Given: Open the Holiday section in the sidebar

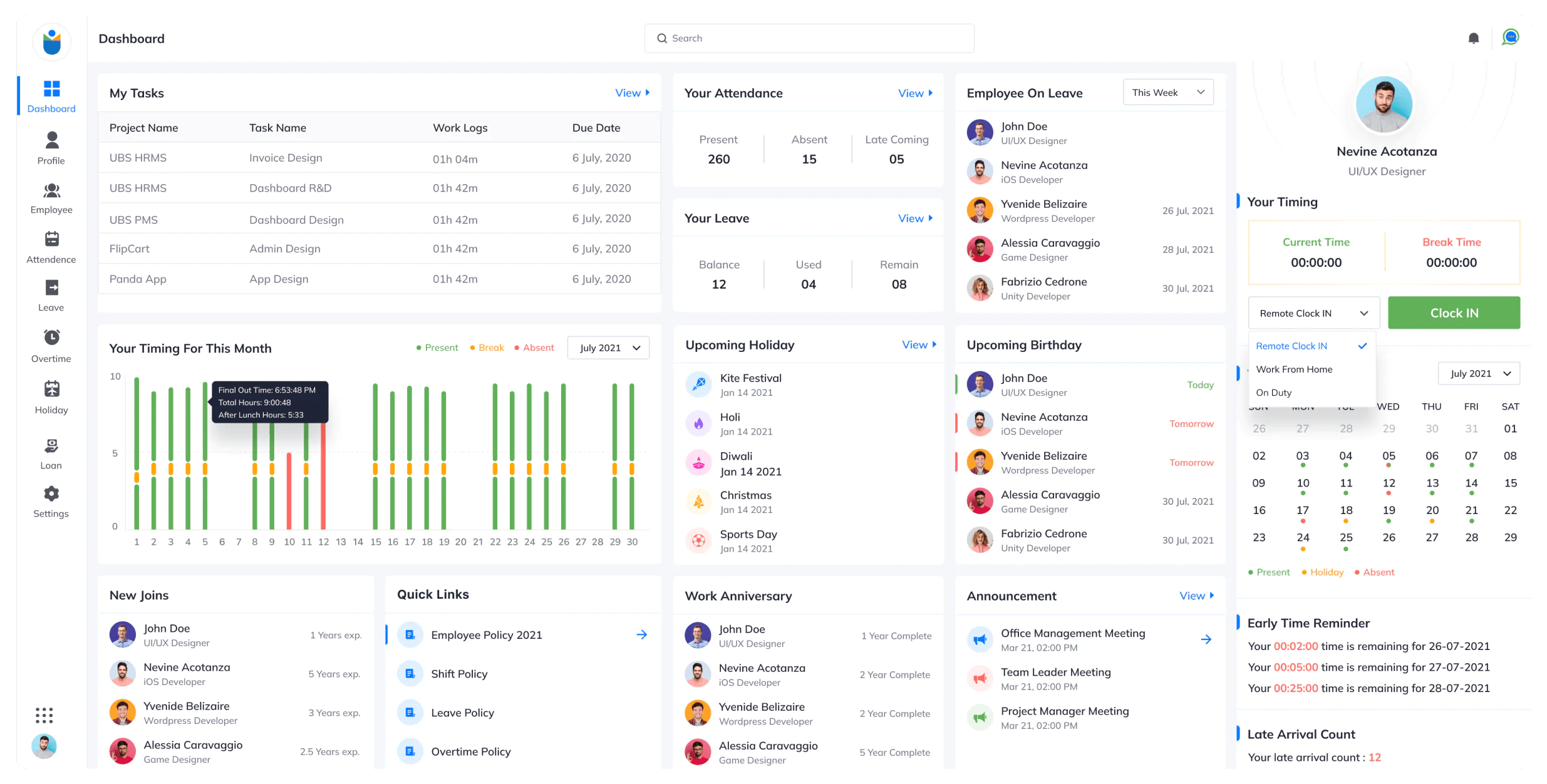Looking at the screenshot, I should click(51, 397).
